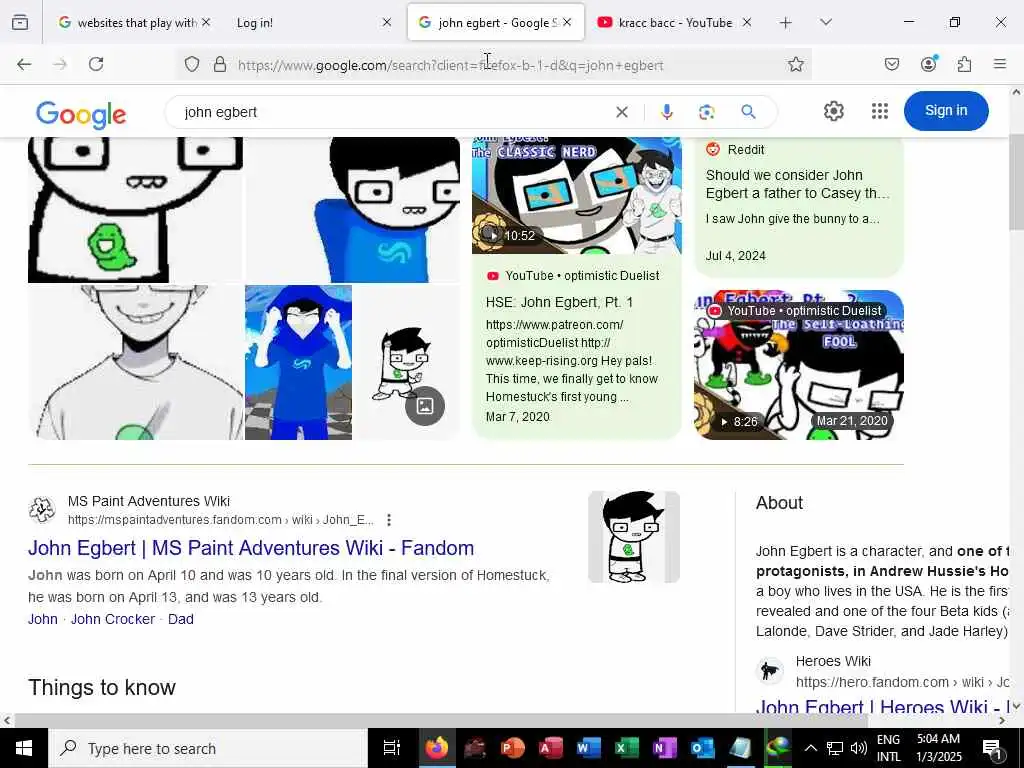Open John Egbert thumbnail beside wiki result
This screenshot has width=1024, height=768.
[633, 537]
